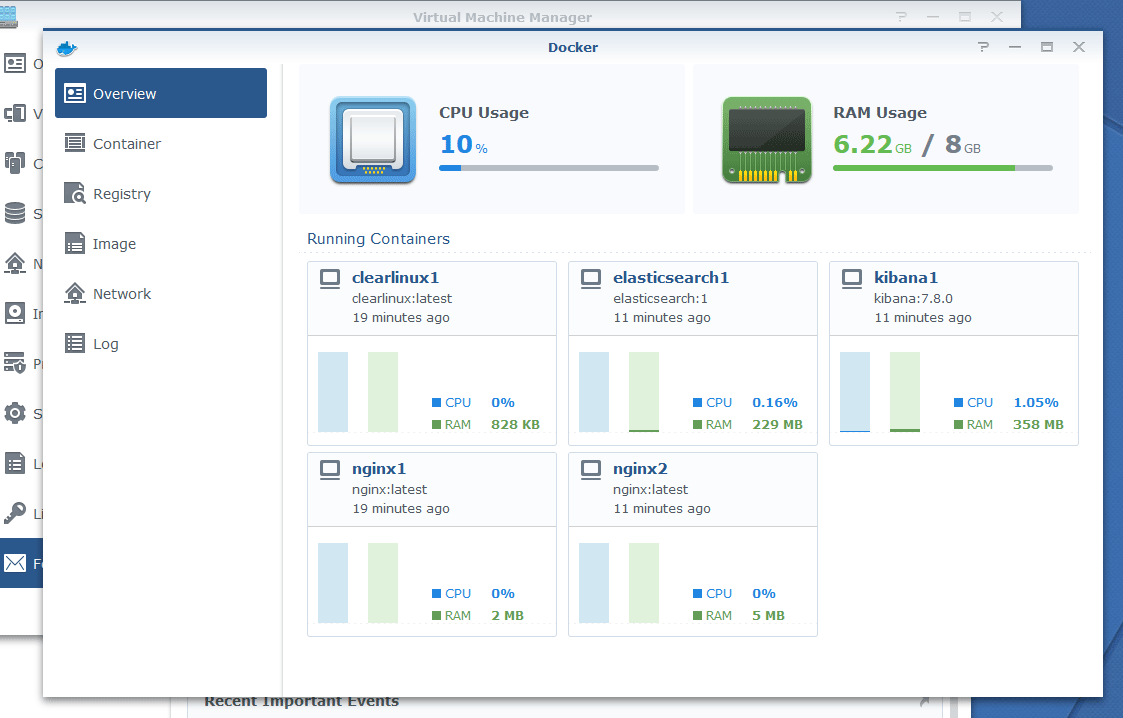Click the nginx1 container monitor icon

tap(329, 470)
